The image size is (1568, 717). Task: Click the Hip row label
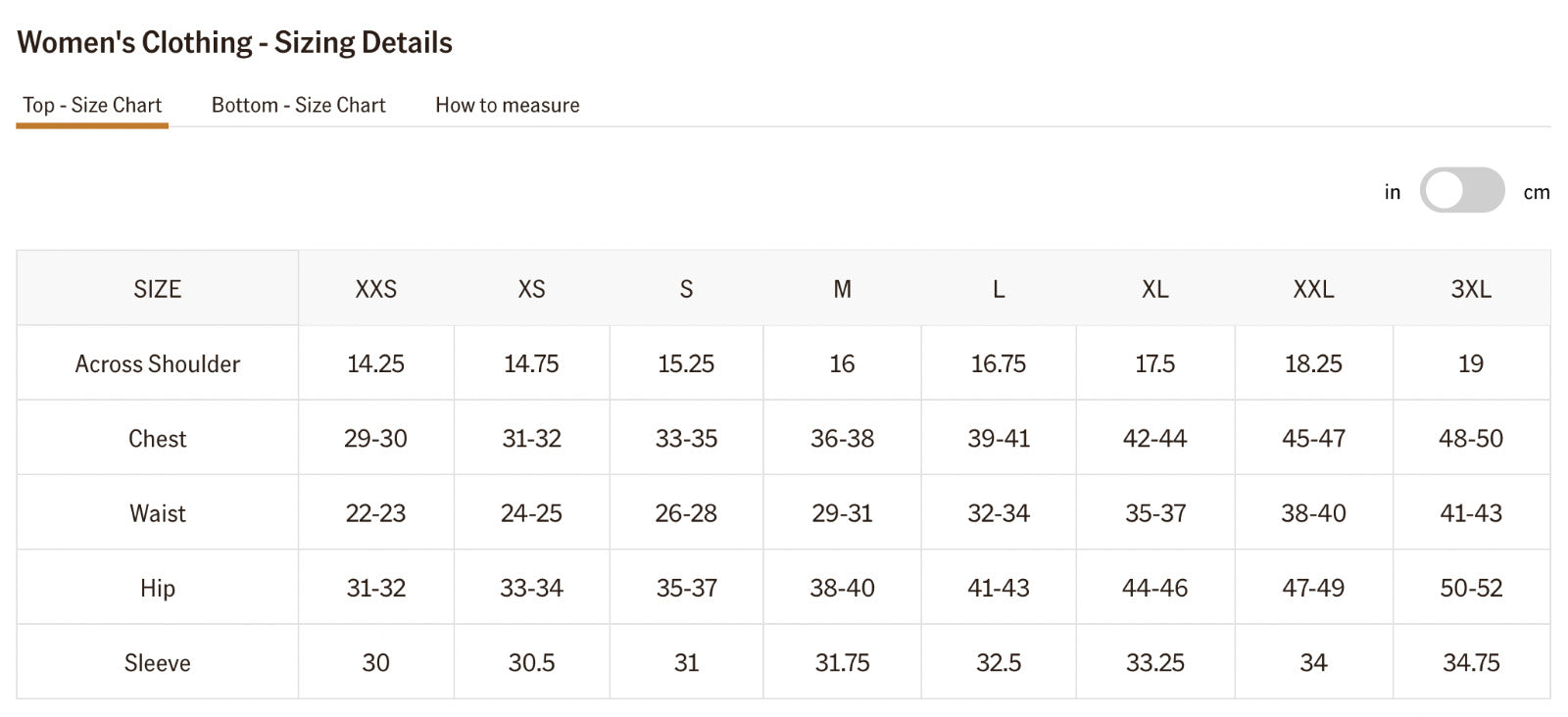point(157,588)
